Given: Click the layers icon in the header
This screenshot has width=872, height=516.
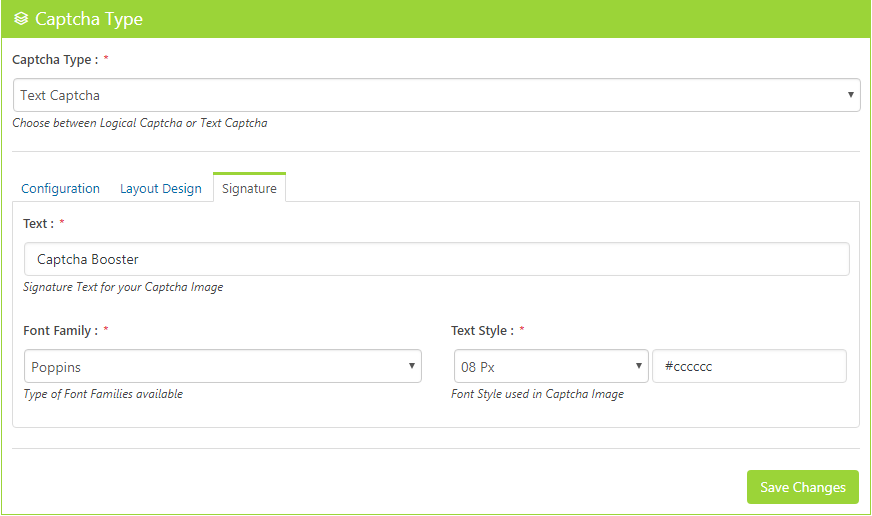Looking at the screenshot, I should [21, 19].
